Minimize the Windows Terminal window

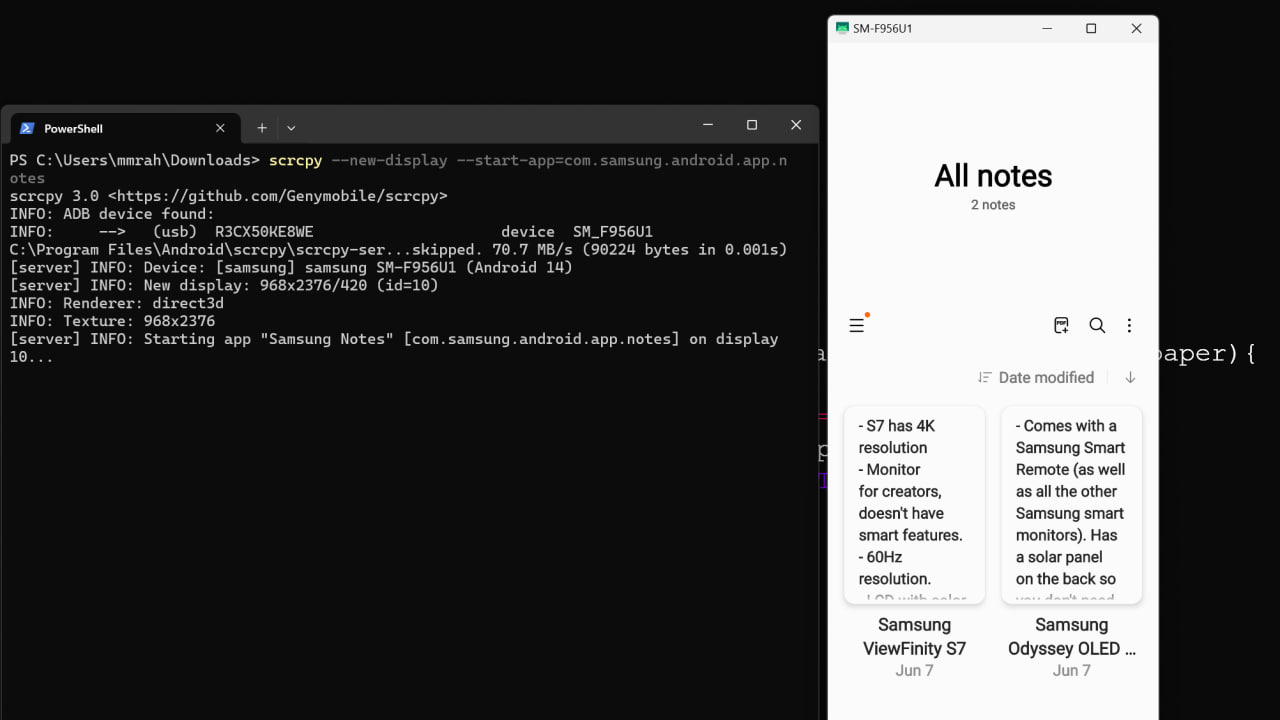point(708,125)
